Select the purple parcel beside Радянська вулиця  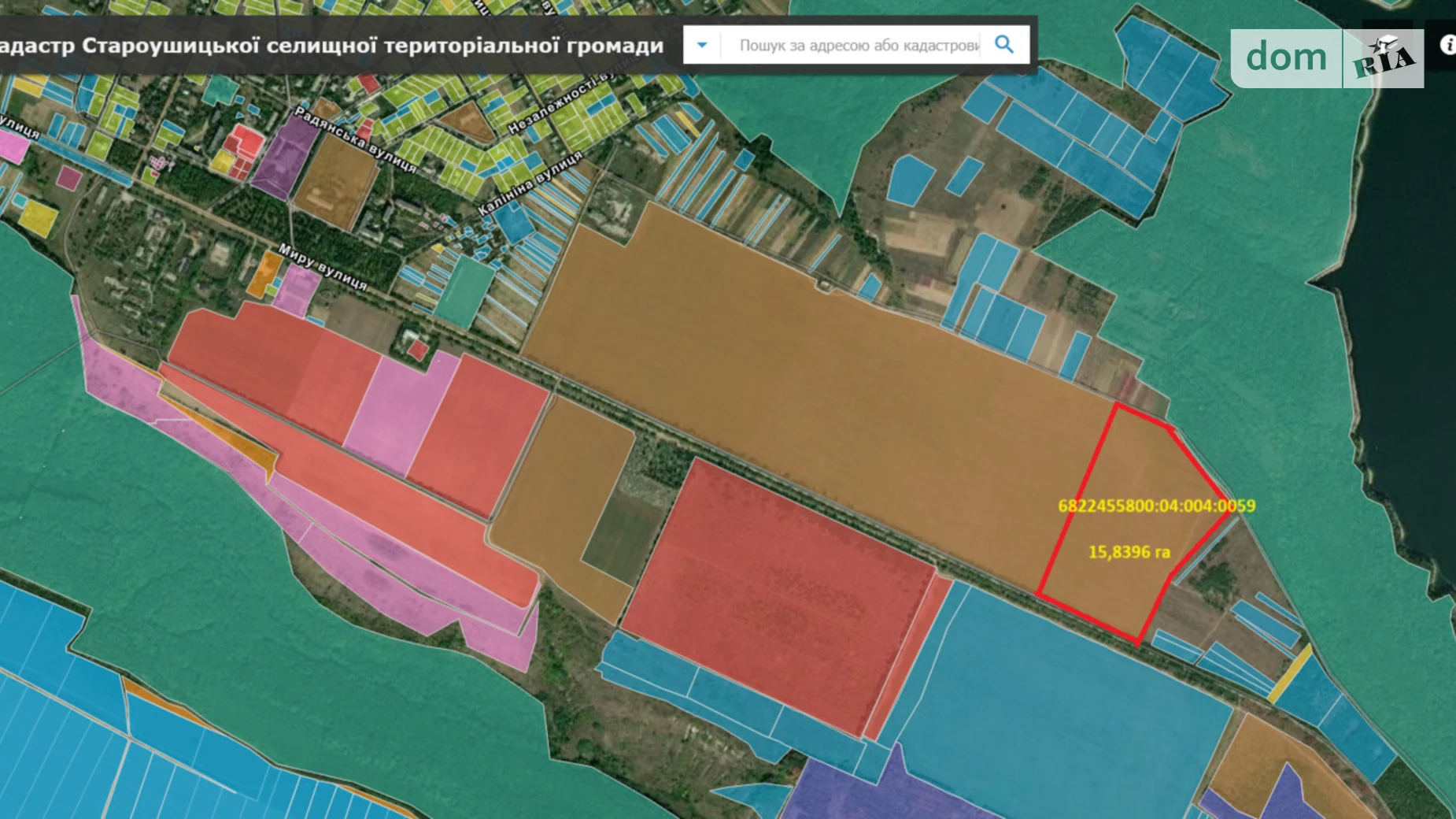click(x=285, y=157)
